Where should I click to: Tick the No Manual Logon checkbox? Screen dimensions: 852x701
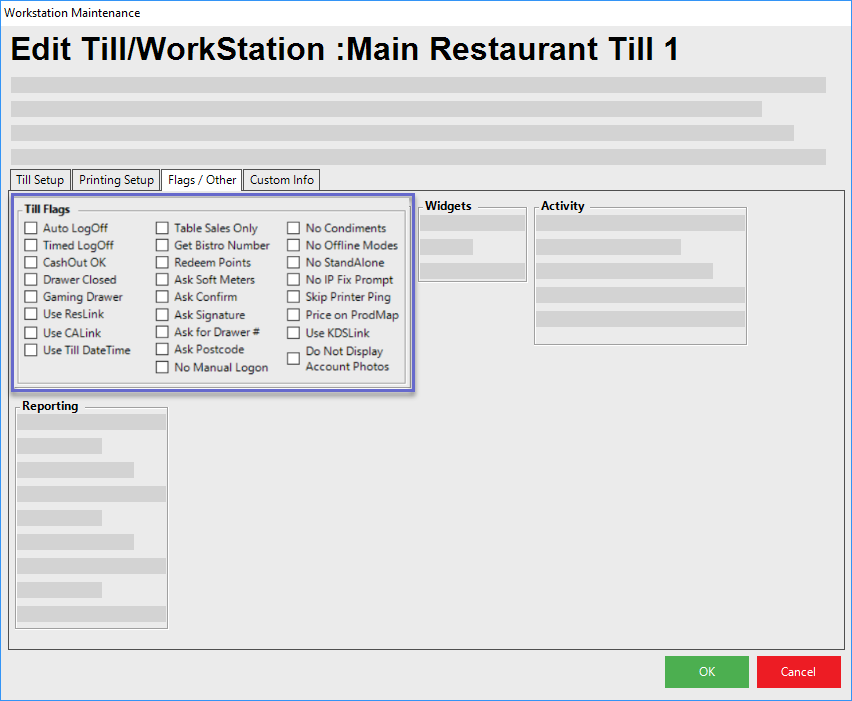tap(162, 367)
